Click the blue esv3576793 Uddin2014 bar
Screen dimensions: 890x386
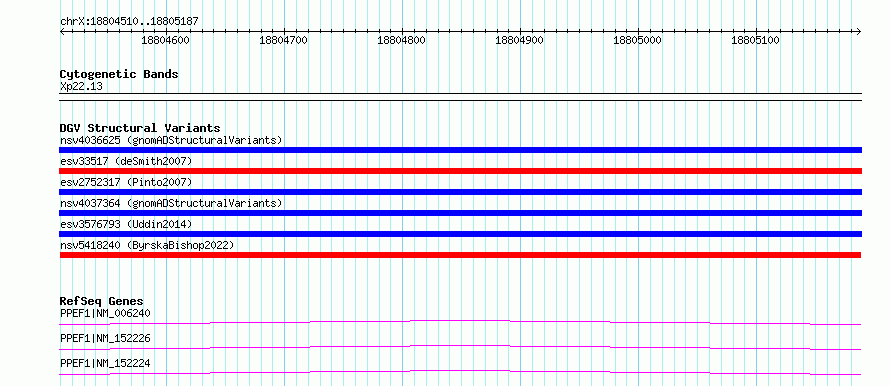click(460, 234)
